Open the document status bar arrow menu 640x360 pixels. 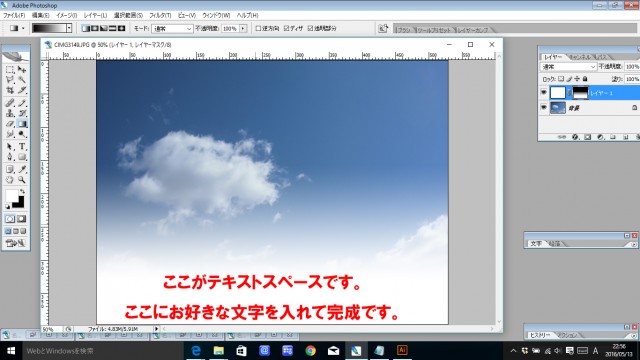click(156, 329)
